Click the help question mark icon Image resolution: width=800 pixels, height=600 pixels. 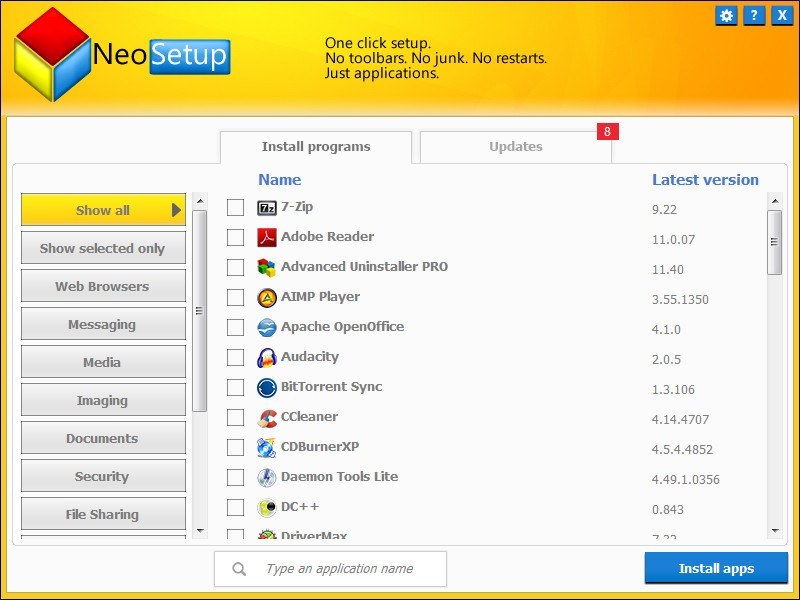click(x=752, y=15)
